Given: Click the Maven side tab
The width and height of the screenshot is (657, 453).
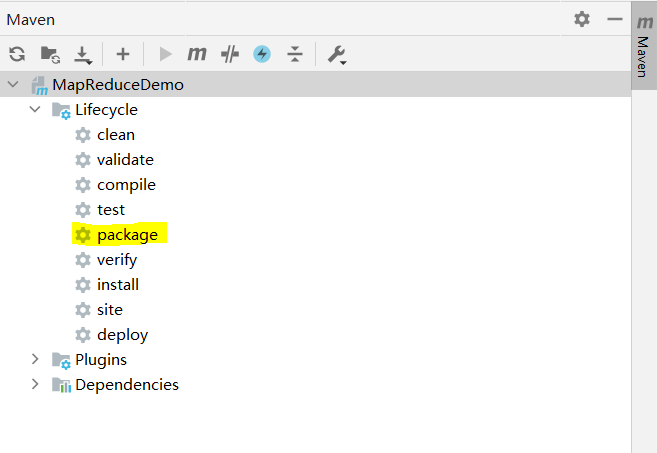Looking at the screenshot, I should [644, 45].
